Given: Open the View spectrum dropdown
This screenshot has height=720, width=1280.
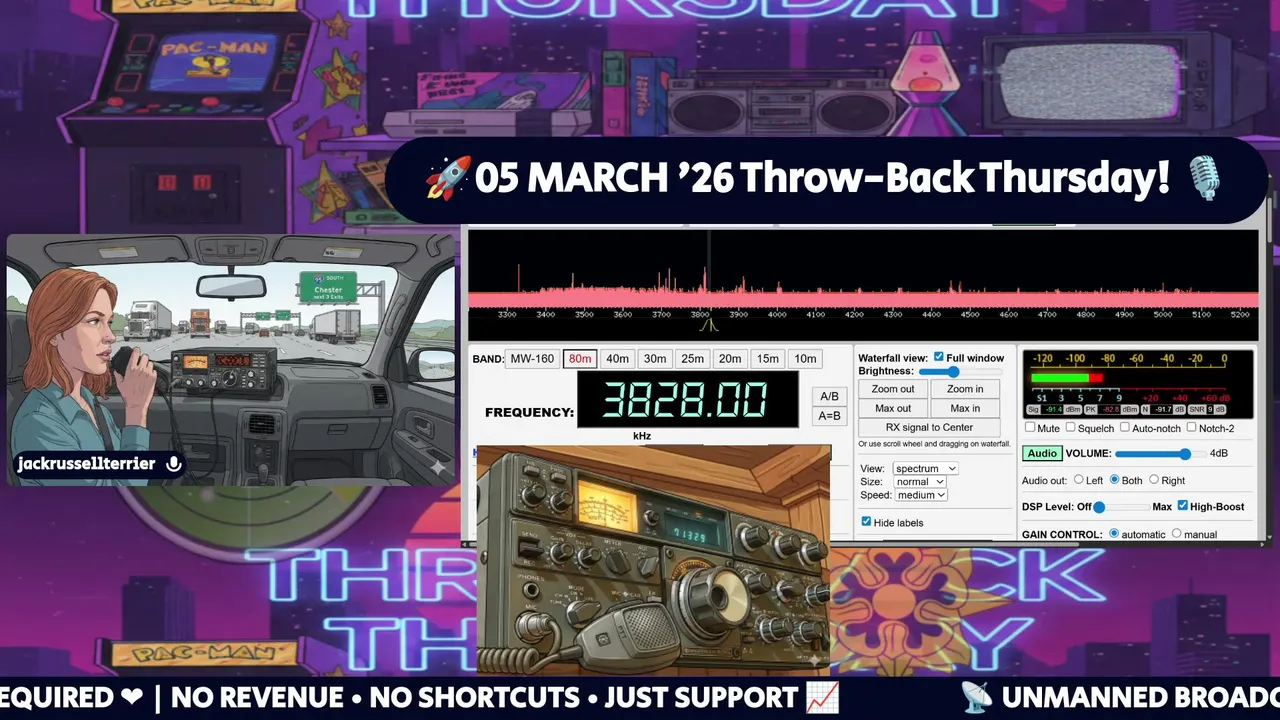Looking at the screenshot, I should [924, 468].
